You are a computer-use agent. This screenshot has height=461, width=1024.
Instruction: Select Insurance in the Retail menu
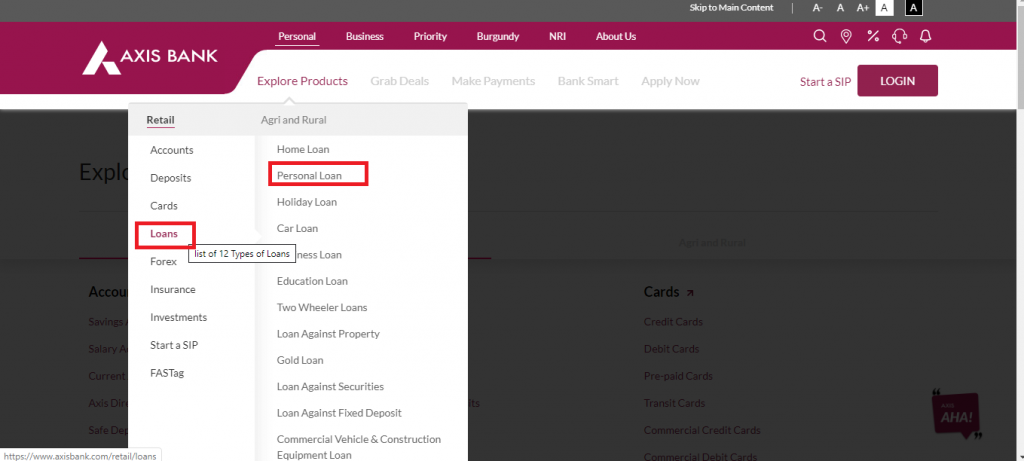[x=172, y=289]
